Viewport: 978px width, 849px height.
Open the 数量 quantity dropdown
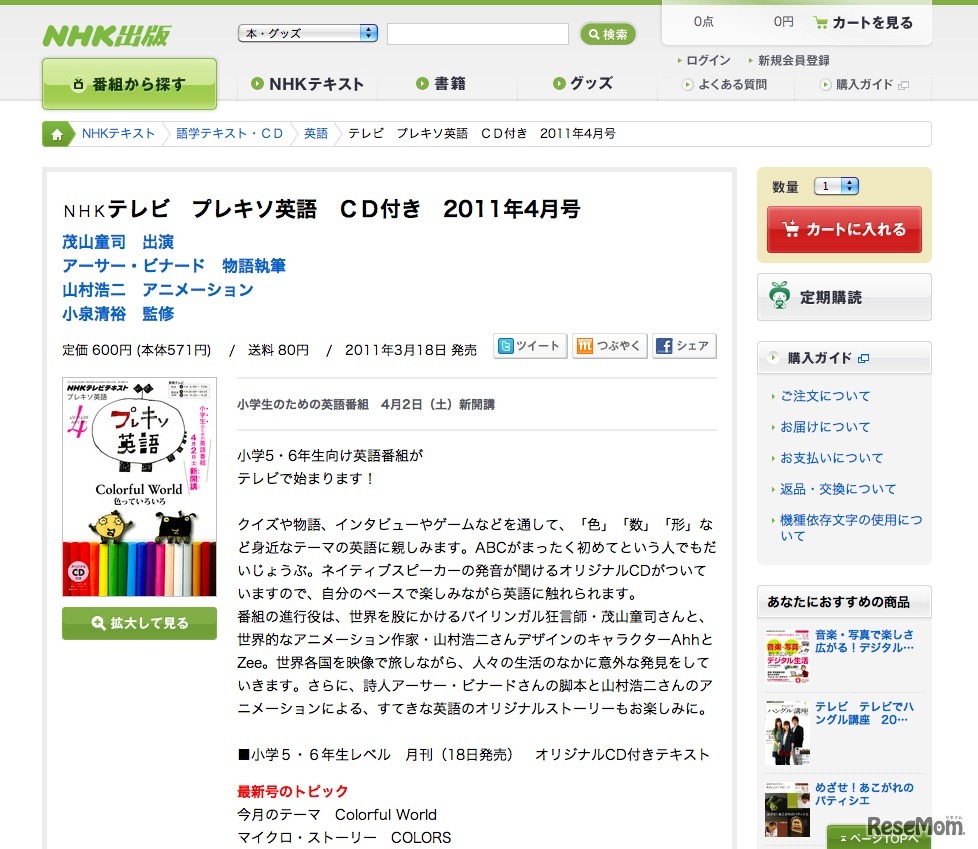click(836, 186)
